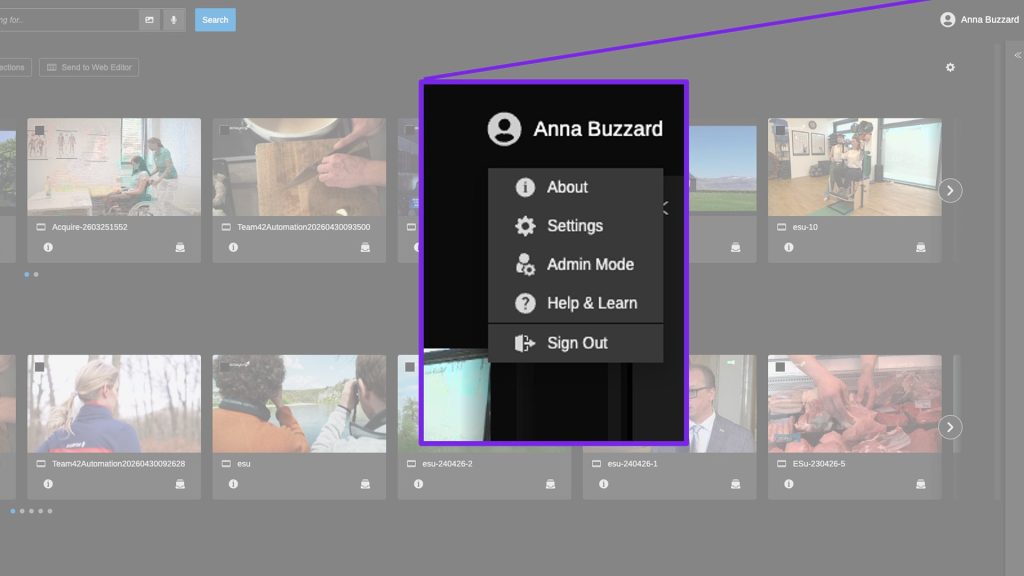
Task: Activate the microphone voice search icon
Action: coord(174,20)
